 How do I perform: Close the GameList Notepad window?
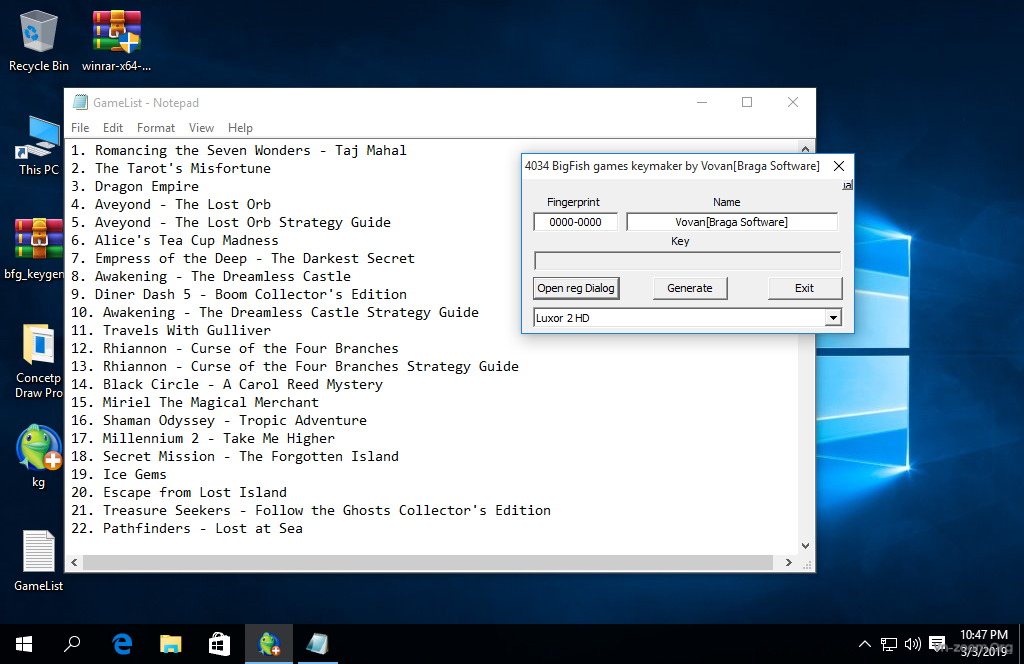793,103
